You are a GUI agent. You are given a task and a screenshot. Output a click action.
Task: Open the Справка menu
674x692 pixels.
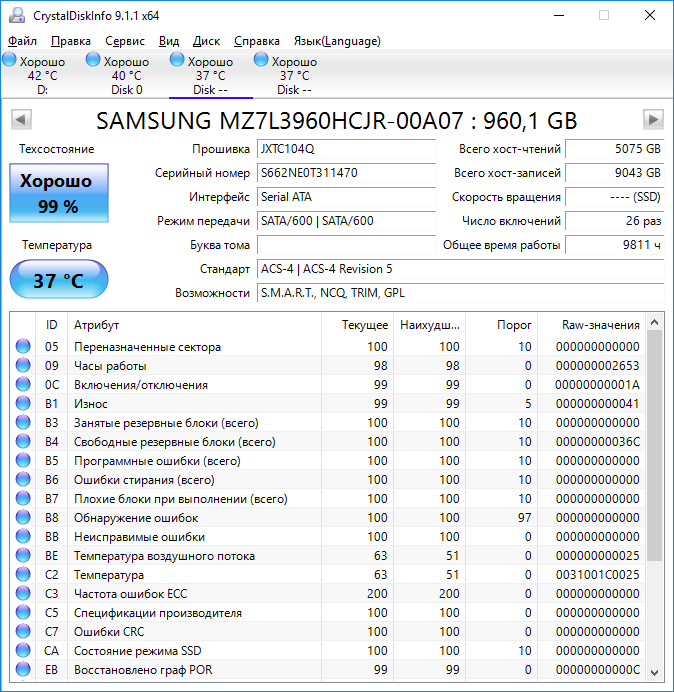256,41
